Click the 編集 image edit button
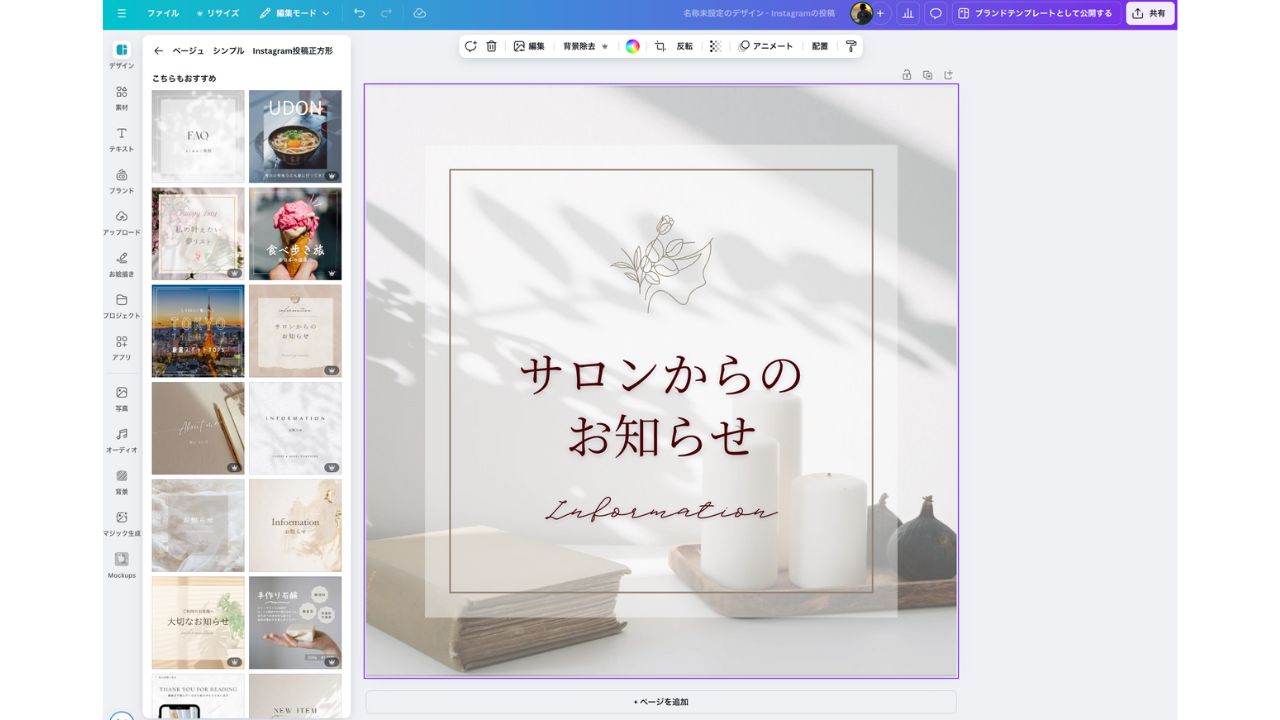 tap(529, 46)
